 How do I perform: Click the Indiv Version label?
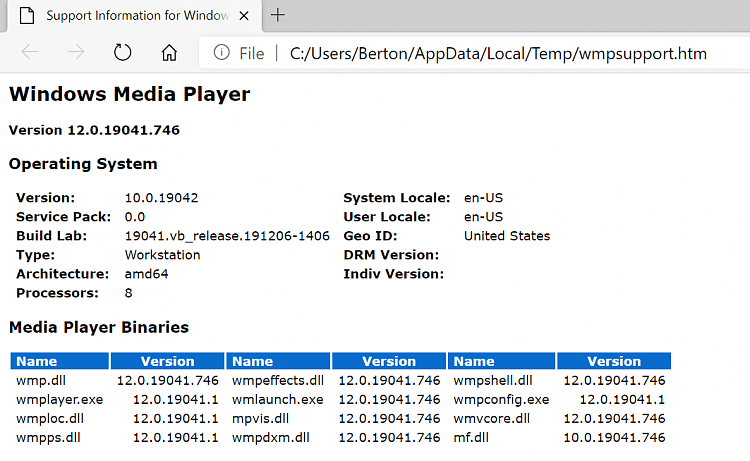click(393, 274)
